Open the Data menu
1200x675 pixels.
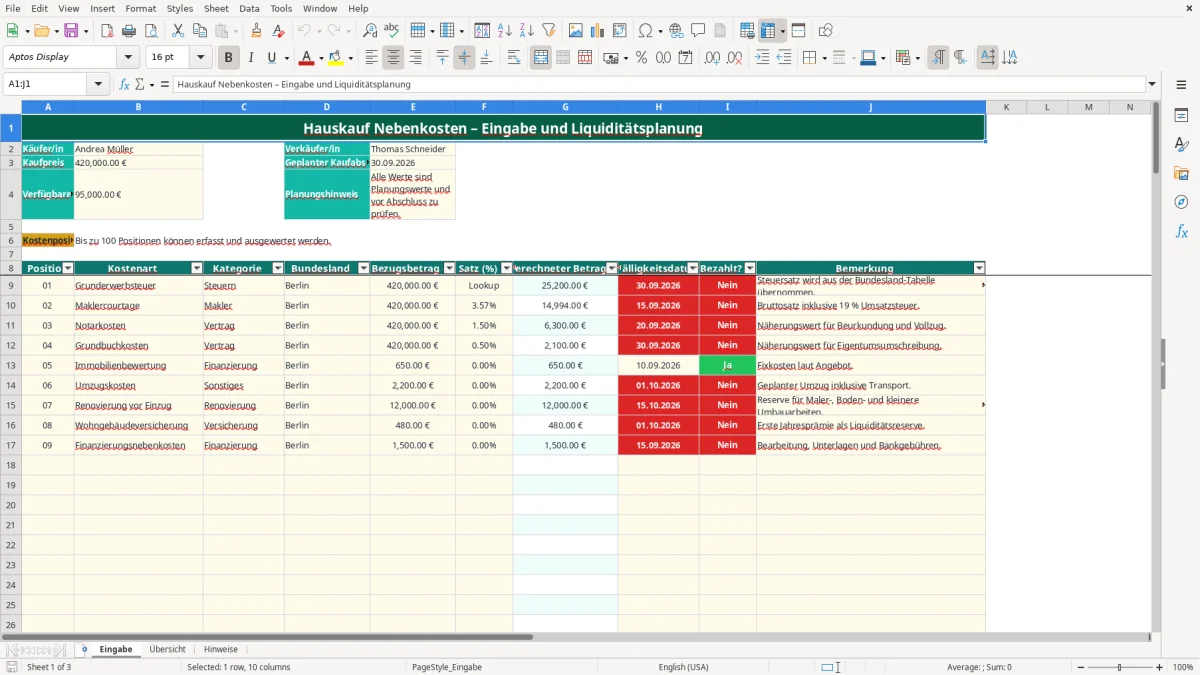[x=249, y=8]
